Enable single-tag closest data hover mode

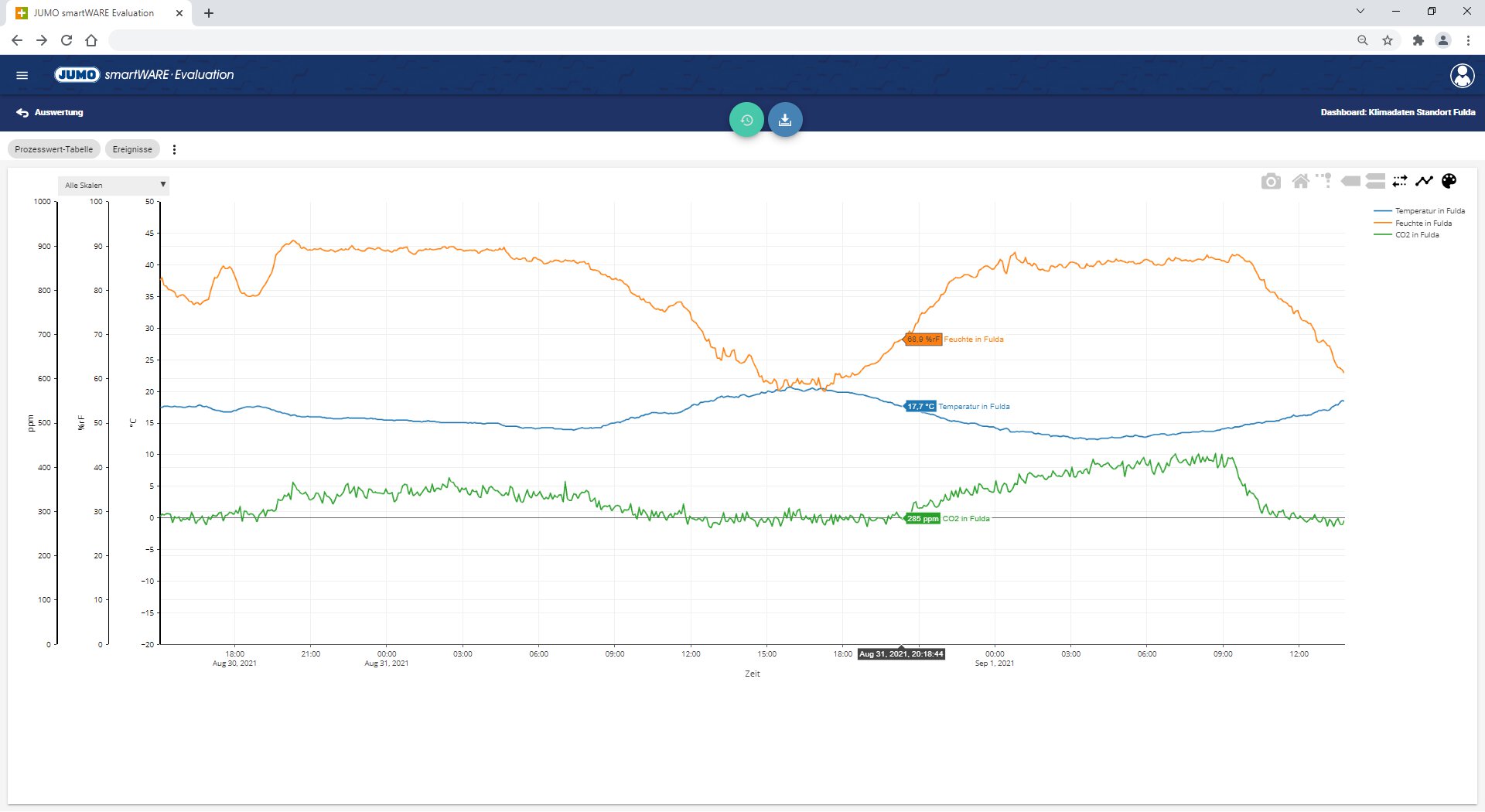[x=1350, y=181]
